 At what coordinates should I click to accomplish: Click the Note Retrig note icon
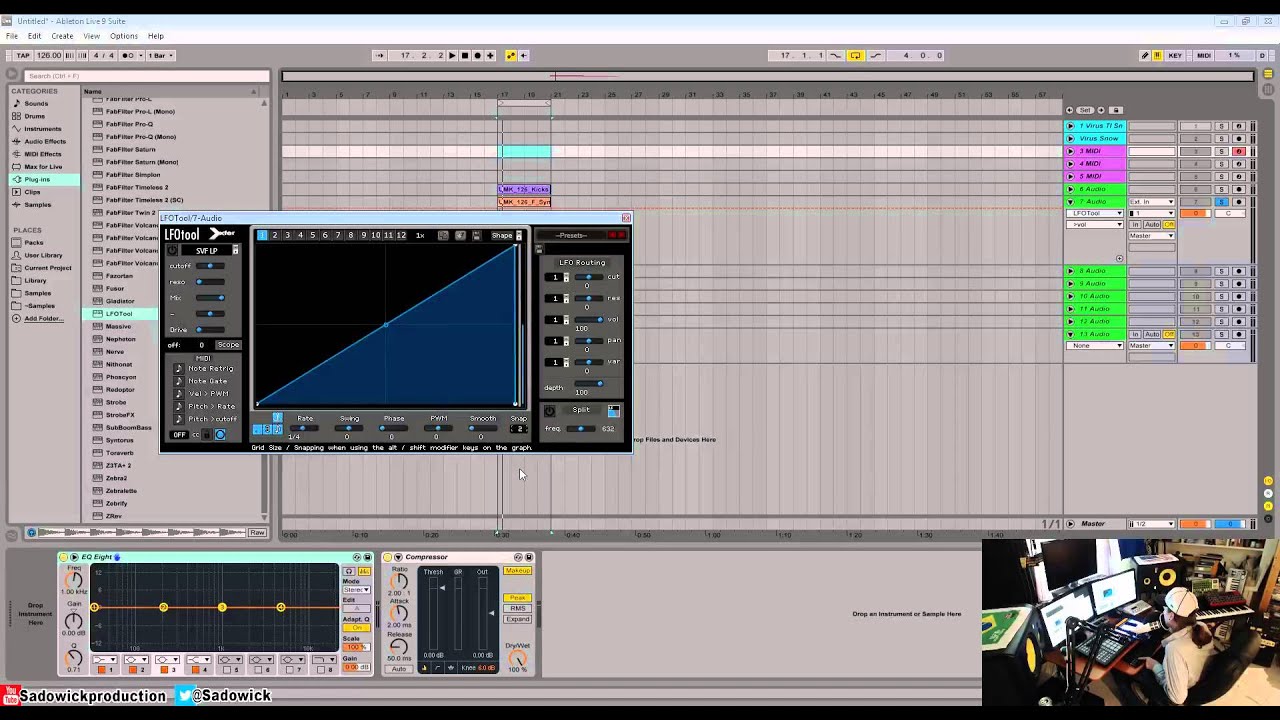[179, 369]
